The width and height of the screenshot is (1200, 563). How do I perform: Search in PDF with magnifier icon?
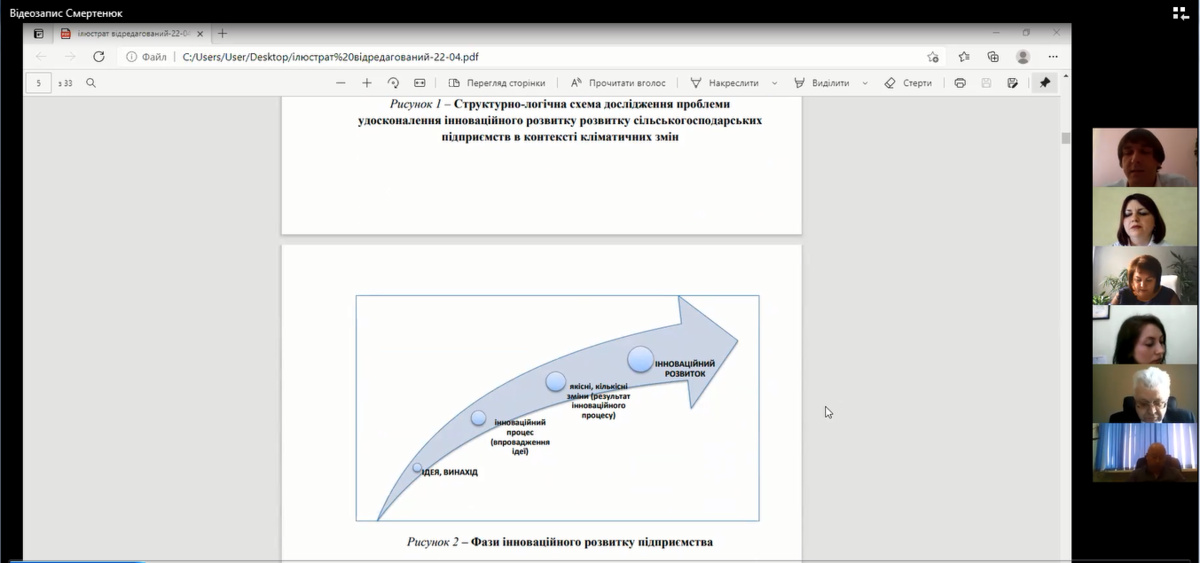91,83
